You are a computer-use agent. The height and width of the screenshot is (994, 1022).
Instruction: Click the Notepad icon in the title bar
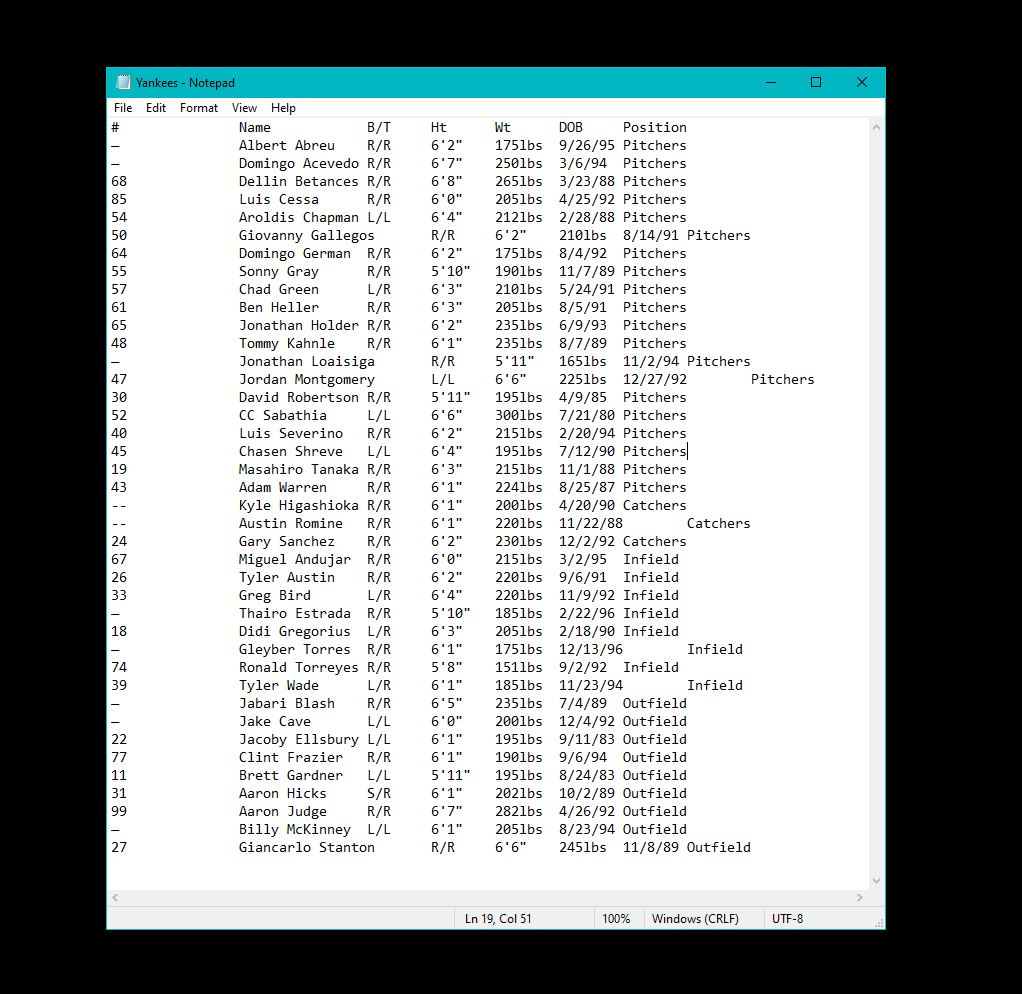coord(122,82)
